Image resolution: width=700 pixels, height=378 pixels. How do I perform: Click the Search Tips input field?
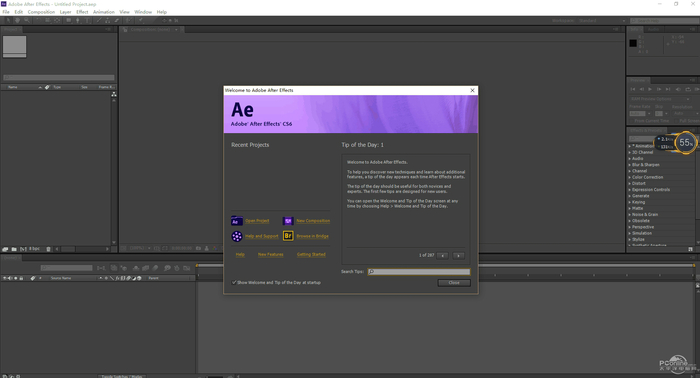pyautogui.click(x=419, y=272)
